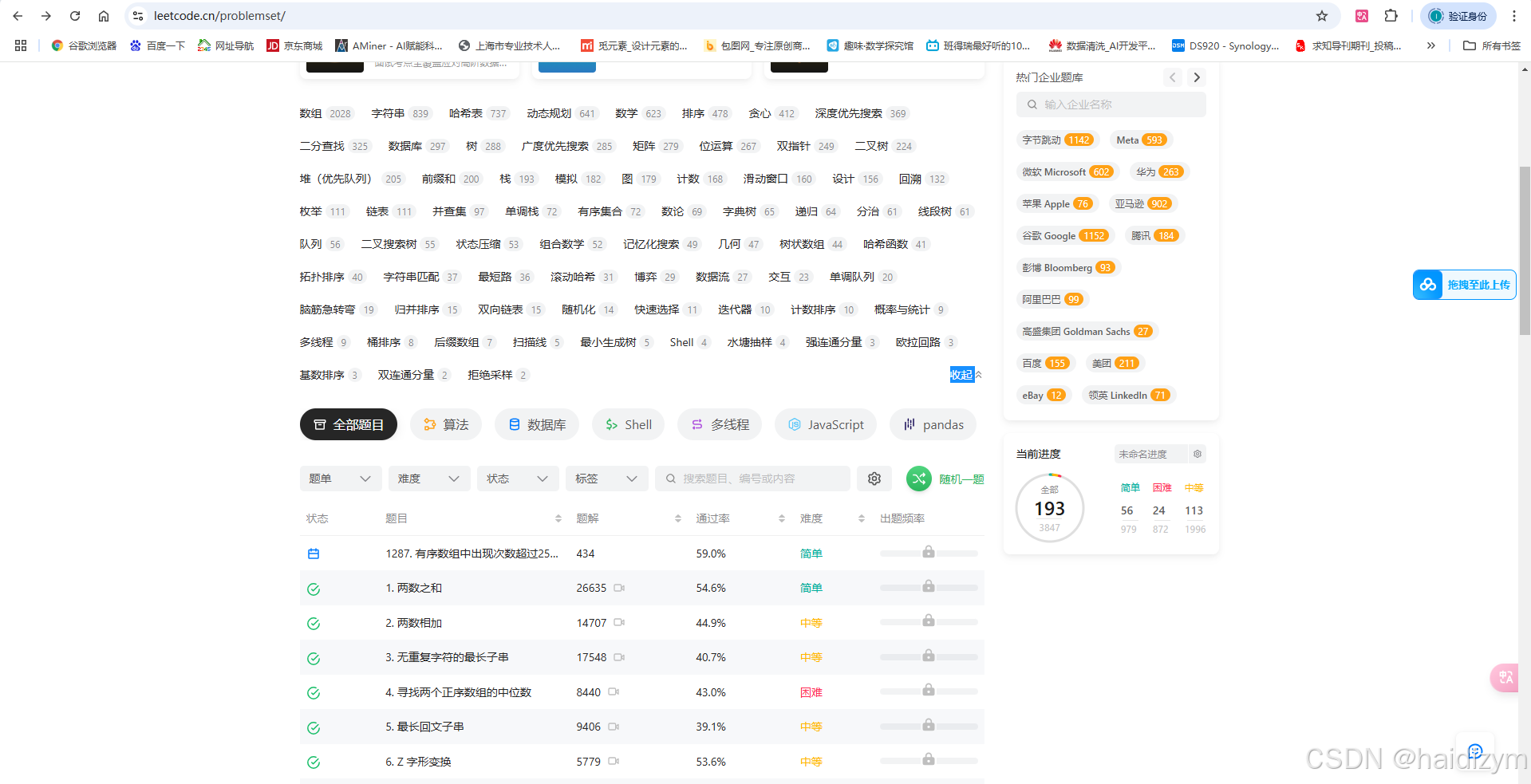This screenshot has width=1531, height=784.
Task: Select the pandas category tab
Action: [x=933, y=424]
